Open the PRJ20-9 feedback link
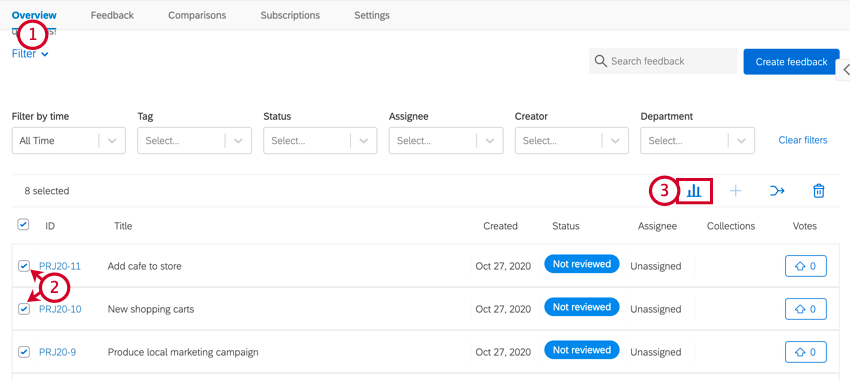The image size is (850, 381). [x=57, y=352]
